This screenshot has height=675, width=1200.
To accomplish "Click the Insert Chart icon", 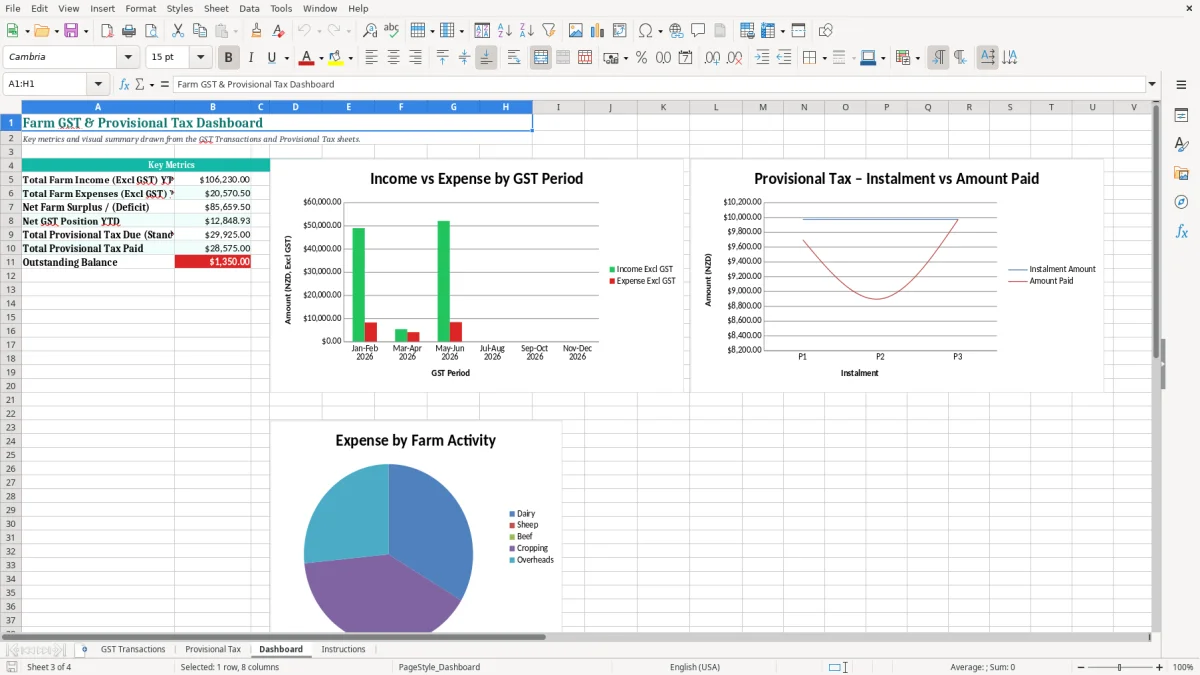I will coord(598,31).
